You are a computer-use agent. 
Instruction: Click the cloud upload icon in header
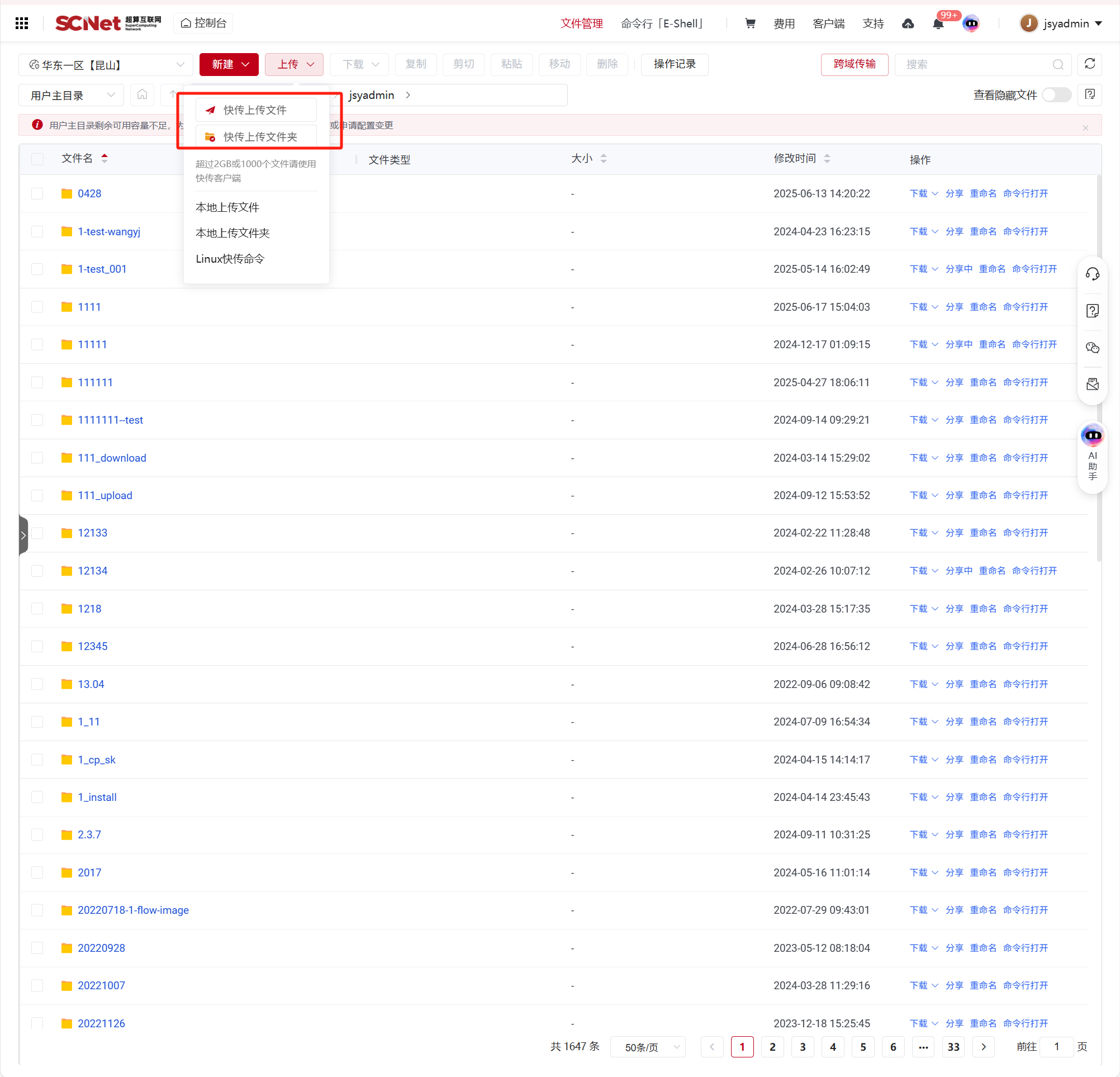[908, 23]
